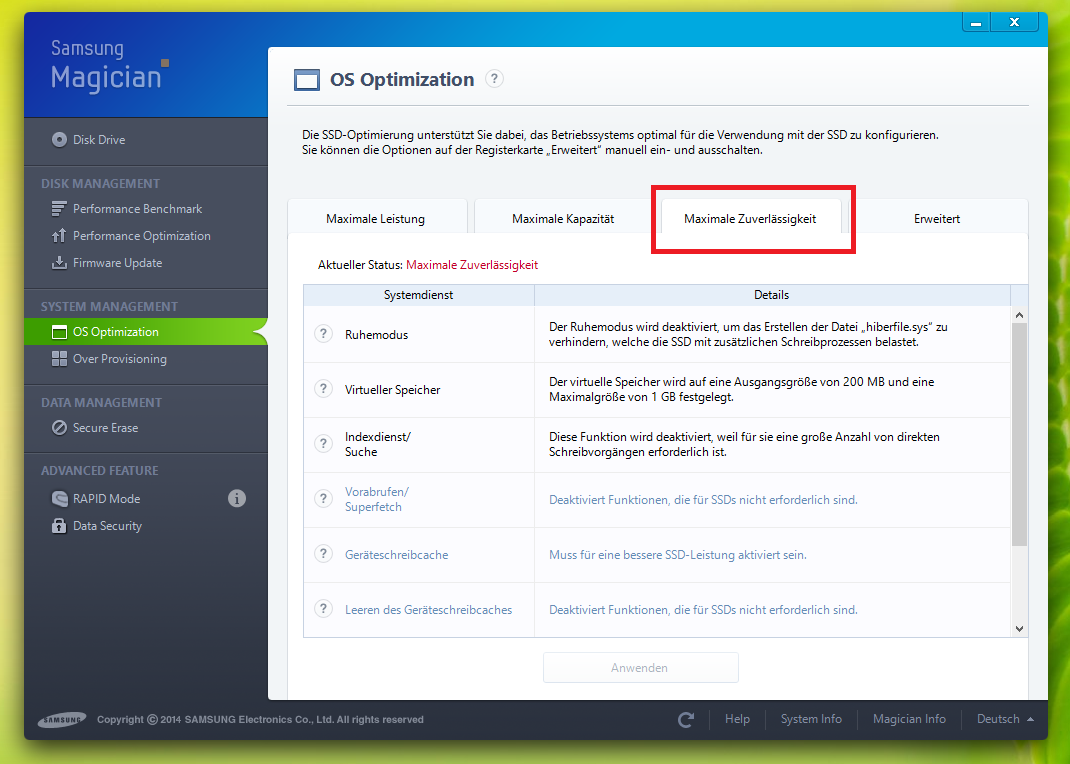
Task: Open System Info in footer
Action: [811, 719]
